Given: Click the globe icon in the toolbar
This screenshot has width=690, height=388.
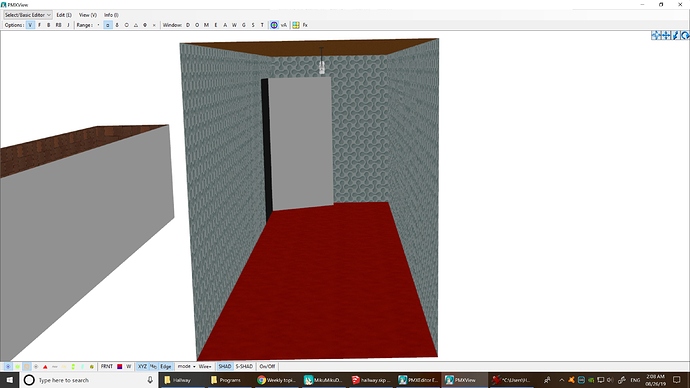Looking at the screenshot, I should tap(274, 25).
